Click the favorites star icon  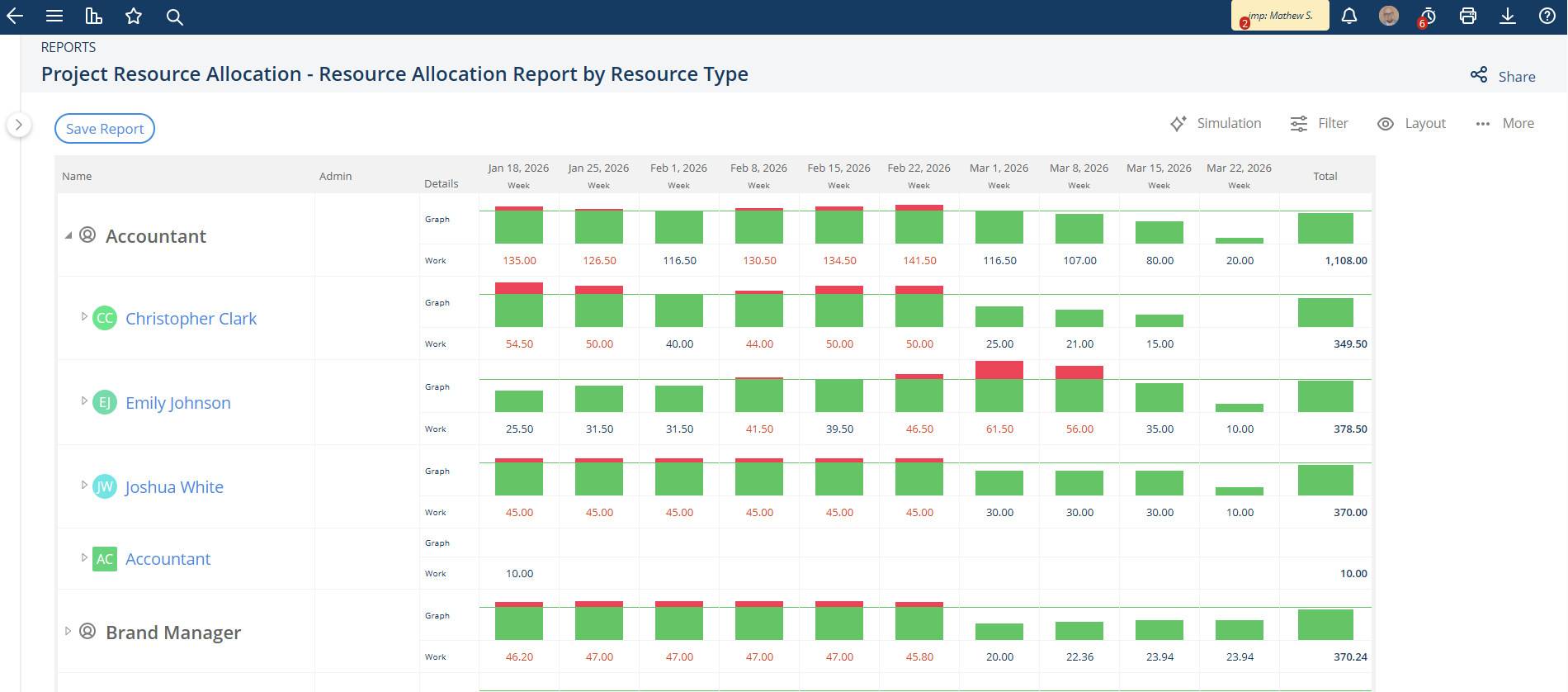click(x=134, y=17)
